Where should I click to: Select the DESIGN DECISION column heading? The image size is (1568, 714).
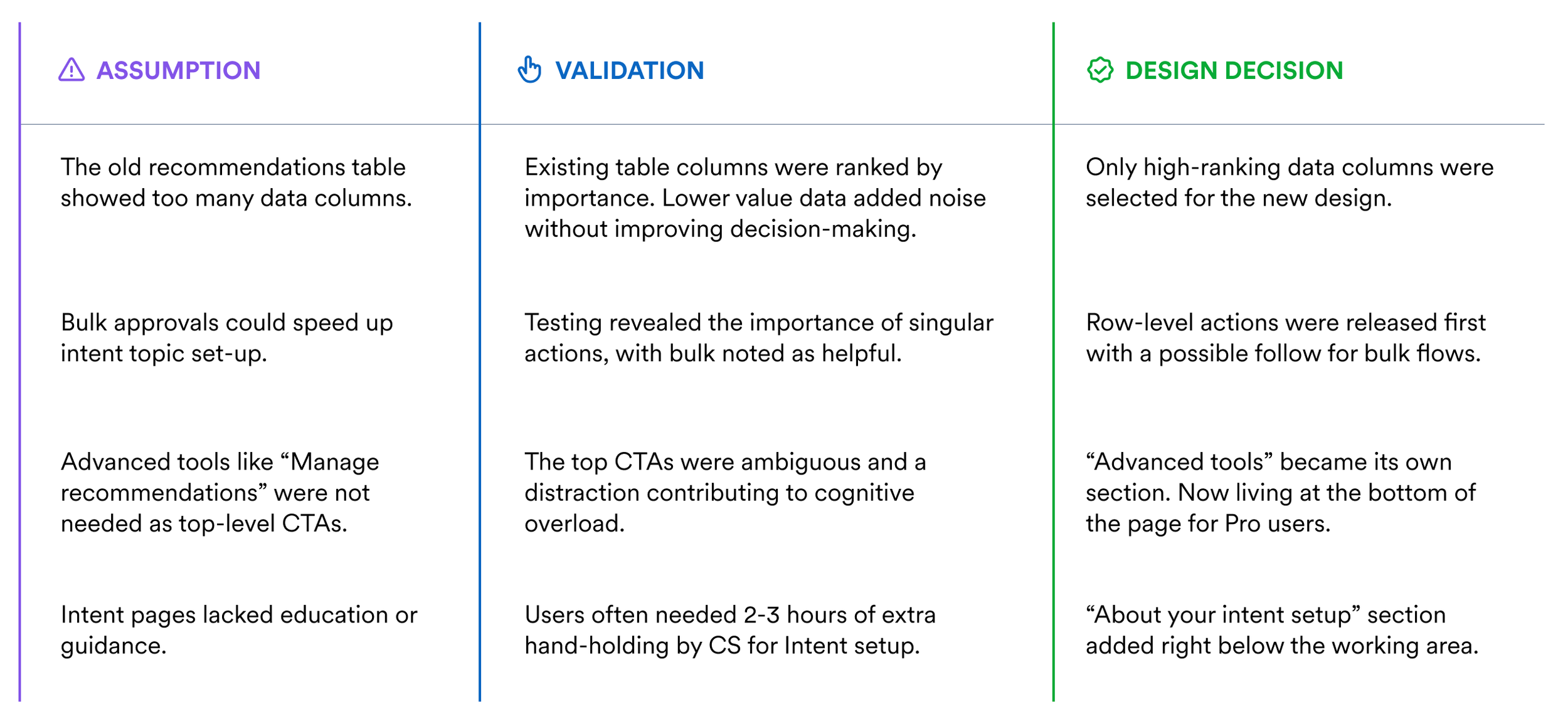(1234, 70)
